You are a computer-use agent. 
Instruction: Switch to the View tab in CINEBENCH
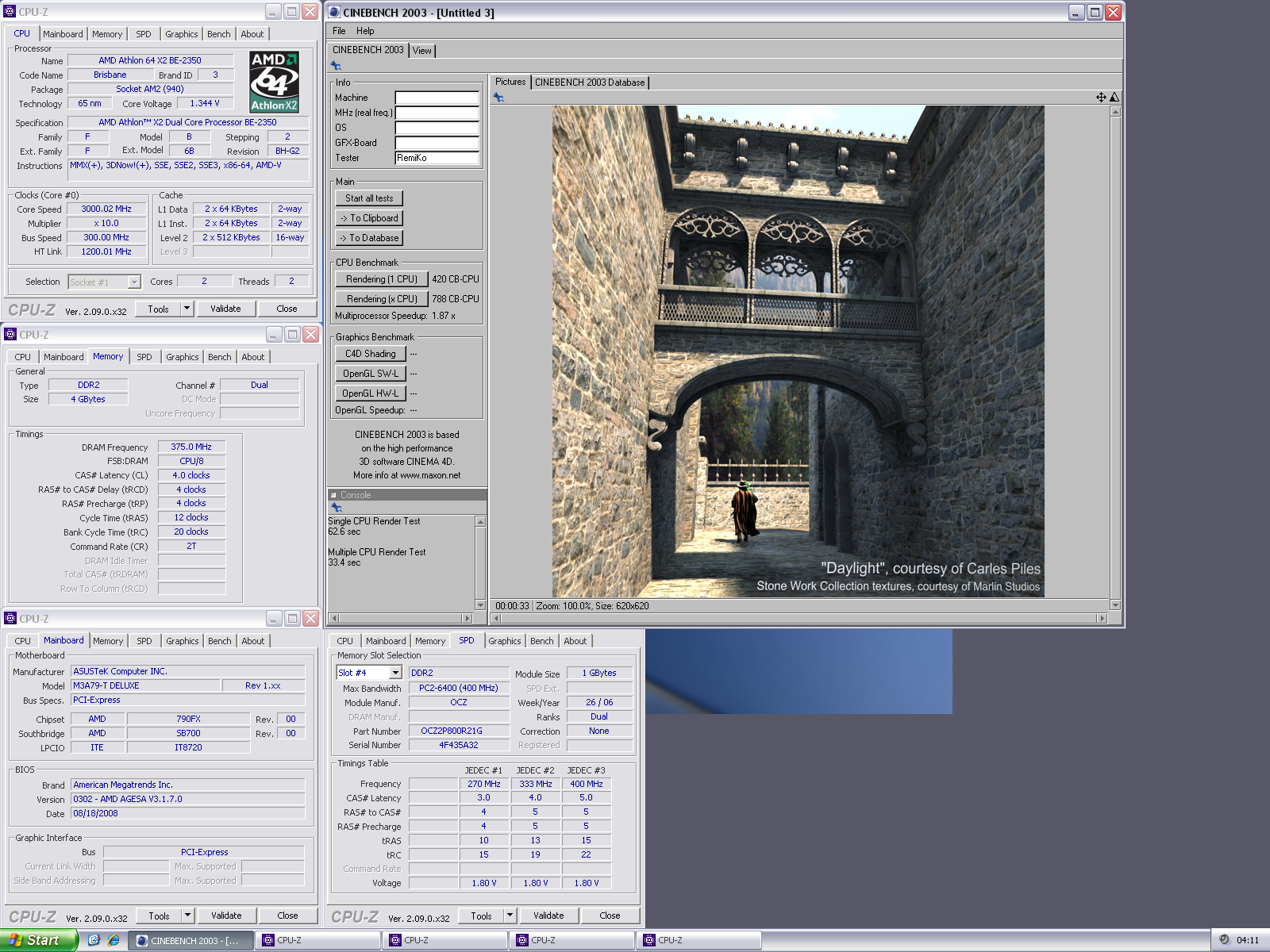click(x=422, y=50)
